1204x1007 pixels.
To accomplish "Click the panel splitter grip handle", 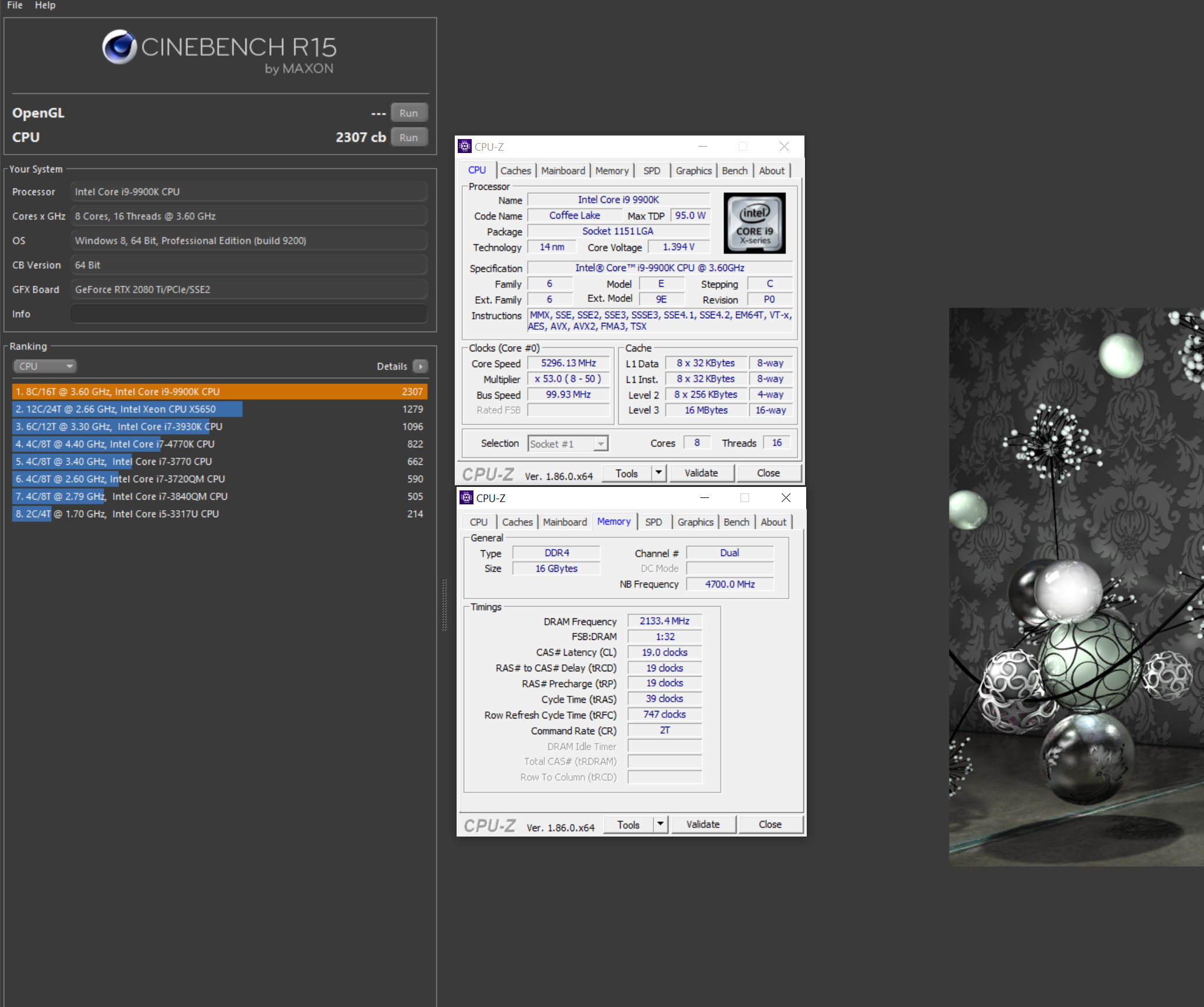I will point(445,605).
